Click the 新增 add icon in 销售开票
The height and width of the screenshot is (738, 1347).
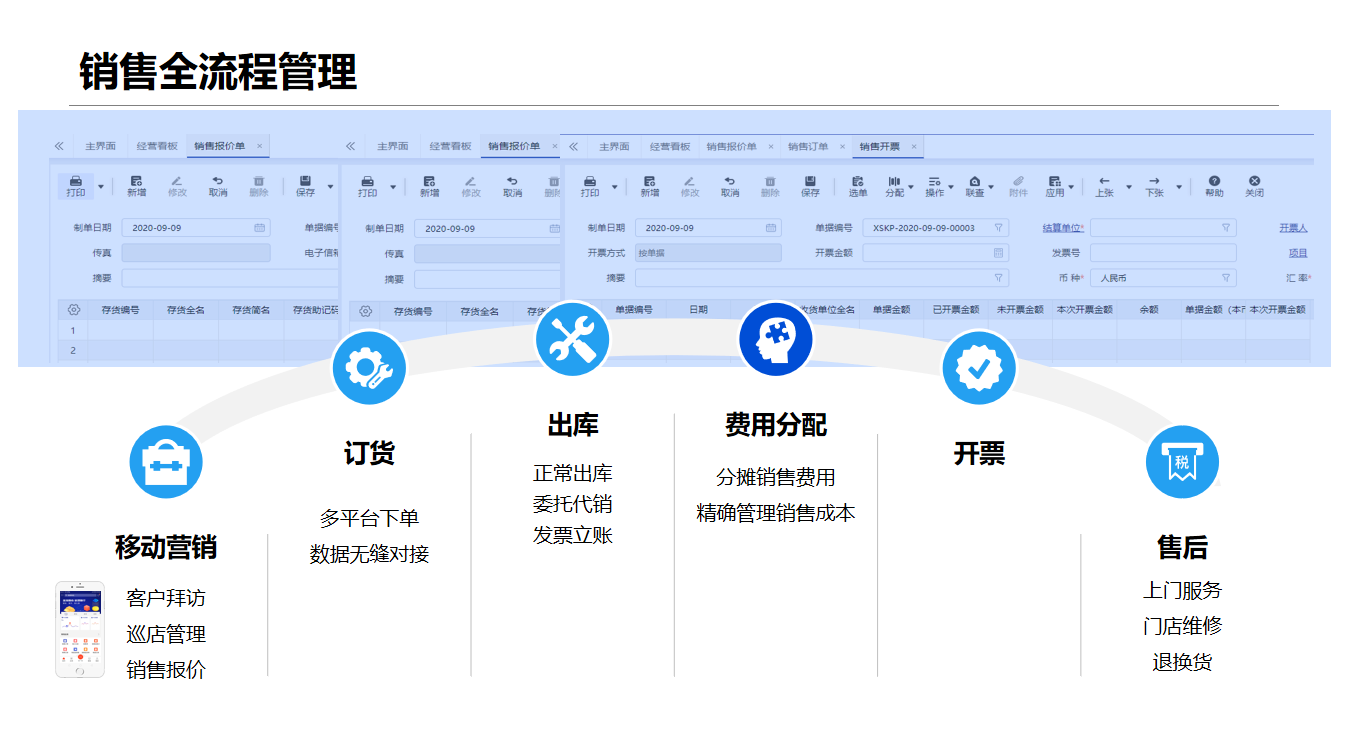(648, 184)
